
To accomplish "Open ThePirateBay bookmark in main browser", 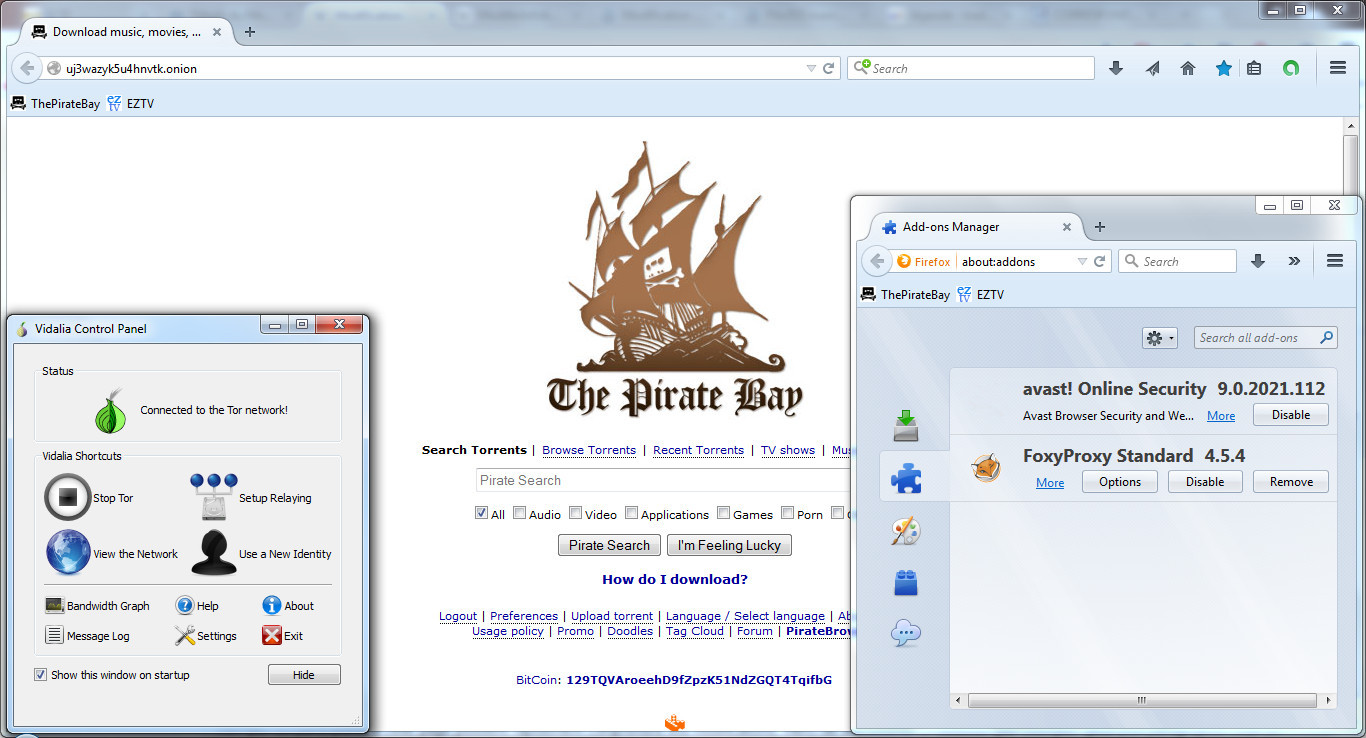I will tap(56, 103).
